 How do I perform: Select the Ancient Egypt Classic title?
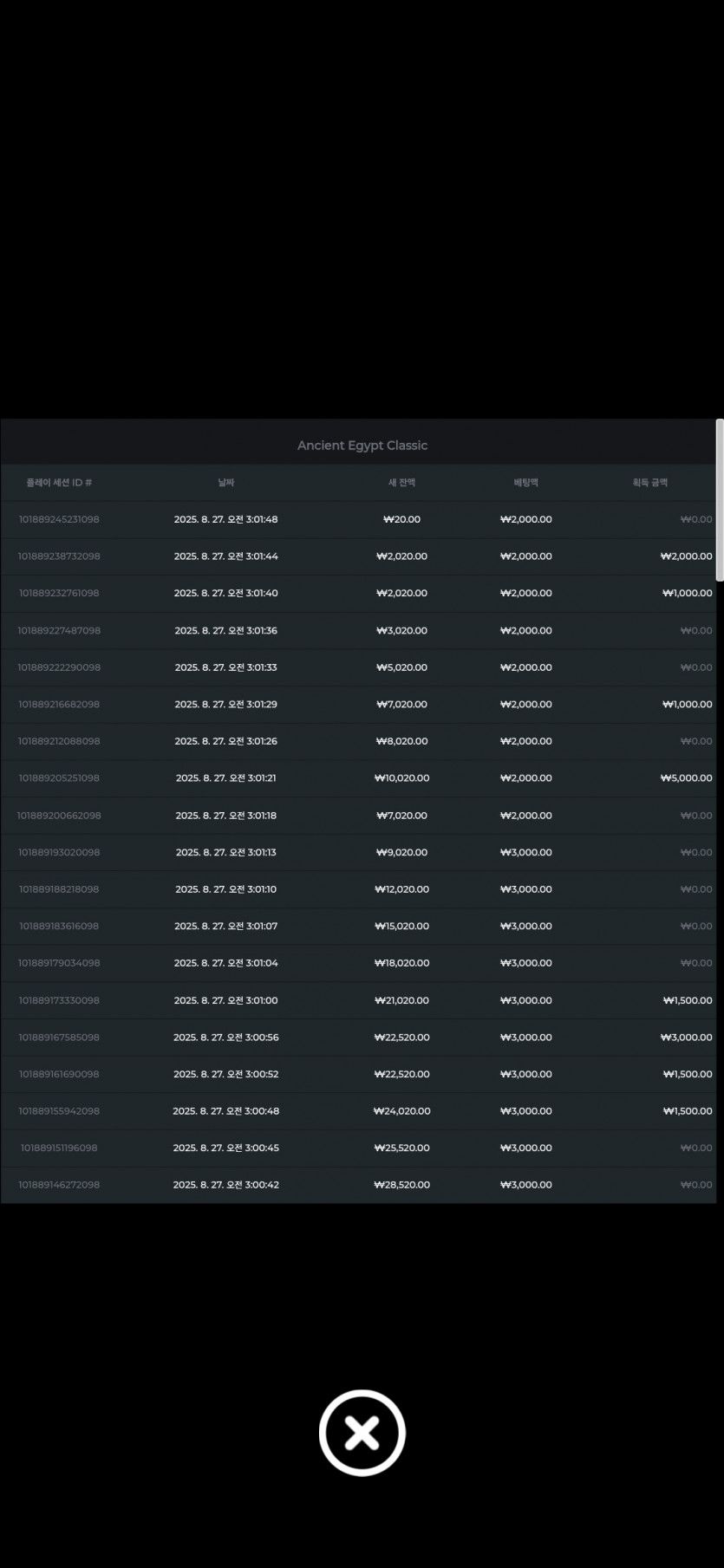coord(362,446)
